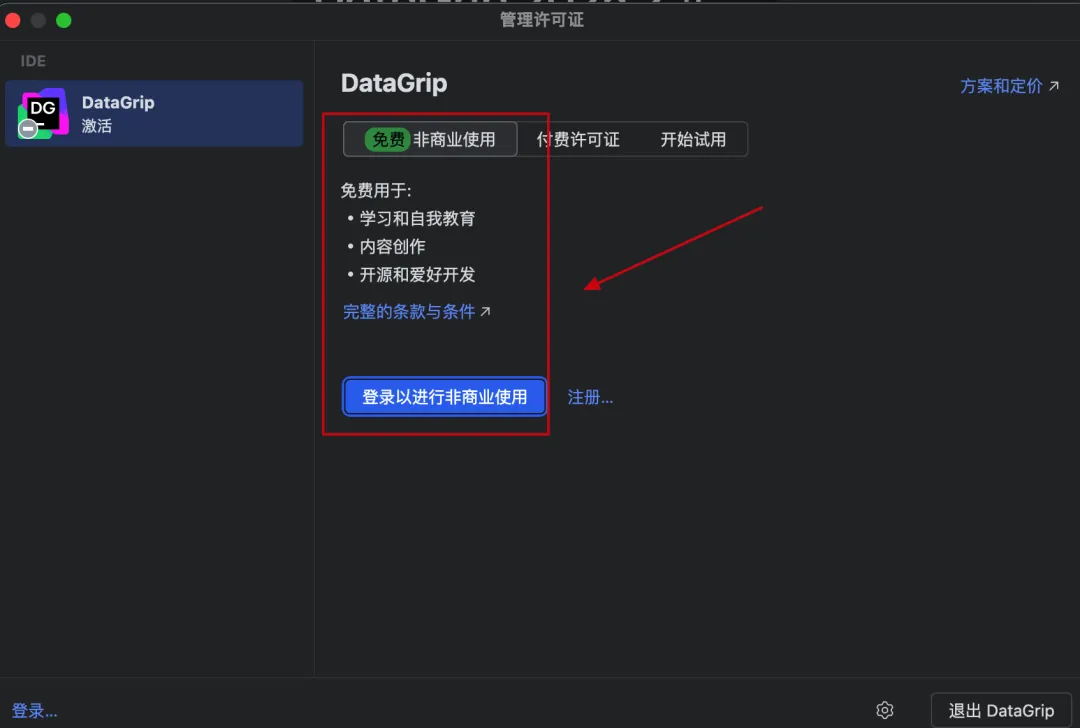This screenshot has height=728, width=1080.
Task: Switch to the 付费许可证 tab
Action: coord(578,140)
